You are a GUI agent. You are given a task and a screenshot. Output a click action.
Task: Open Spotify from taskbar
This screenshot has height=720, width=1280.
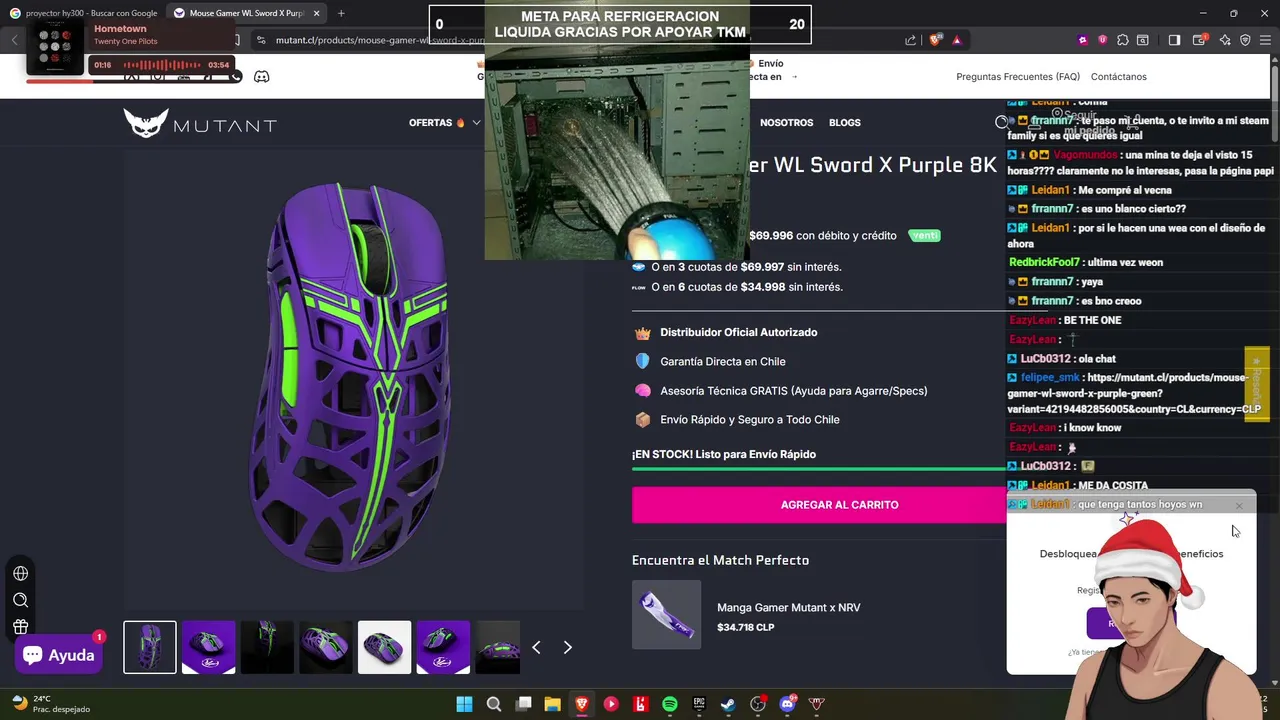[670, 704]
